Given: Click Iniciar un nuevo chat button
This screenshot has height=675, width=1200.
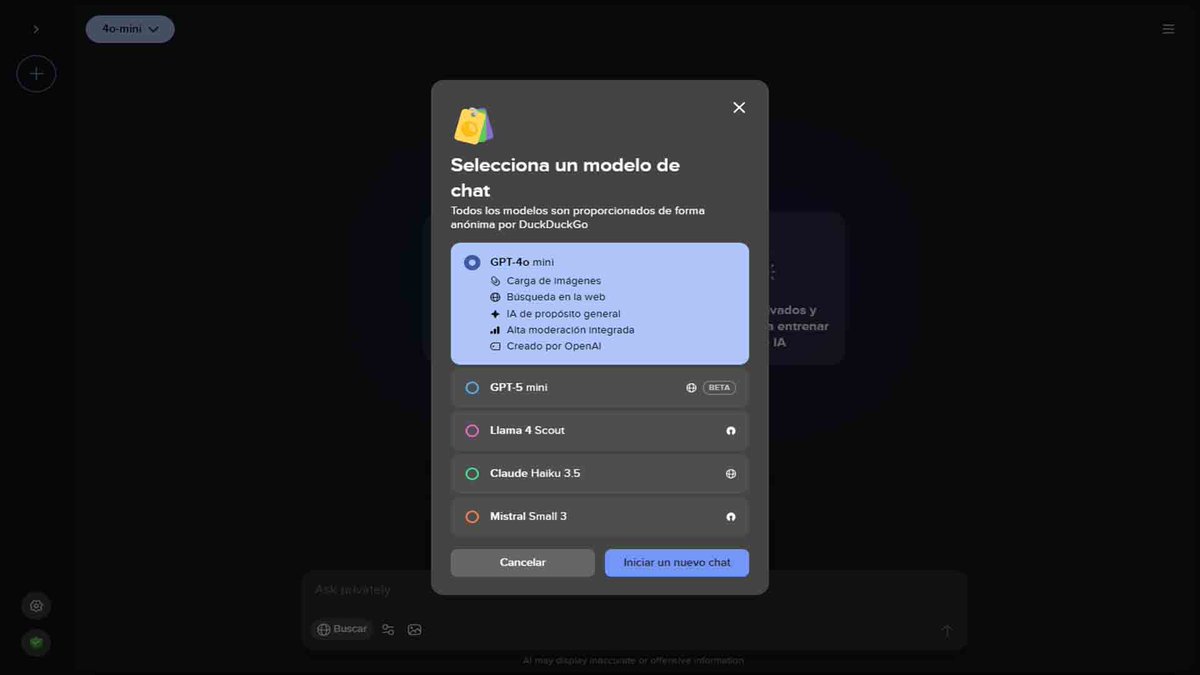Looking at the screenshot, I should [677, 562].
